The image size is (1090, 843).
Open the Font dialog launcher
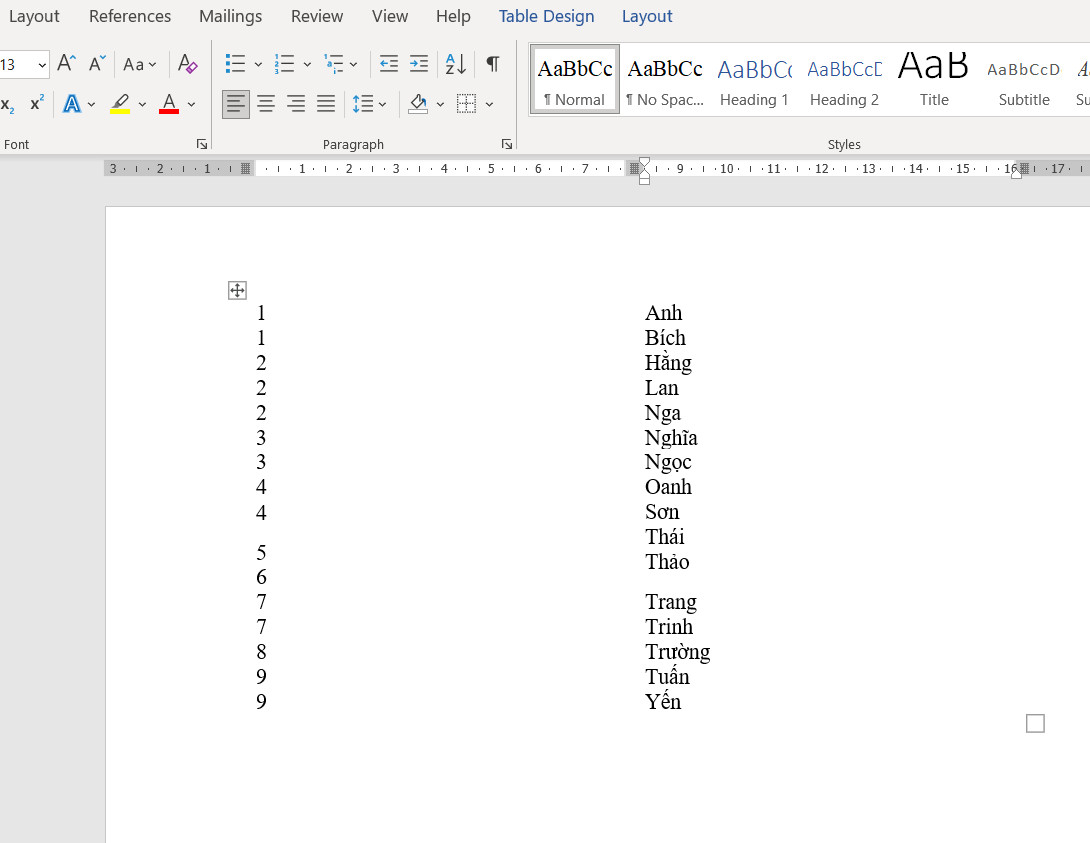[x=202, y=144]
